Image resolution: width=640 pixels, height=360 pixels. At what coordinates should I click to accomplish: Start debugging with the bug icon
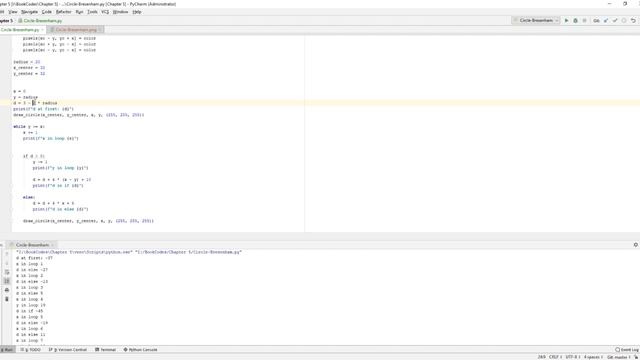pyautogui.click(x=576, y=20)
